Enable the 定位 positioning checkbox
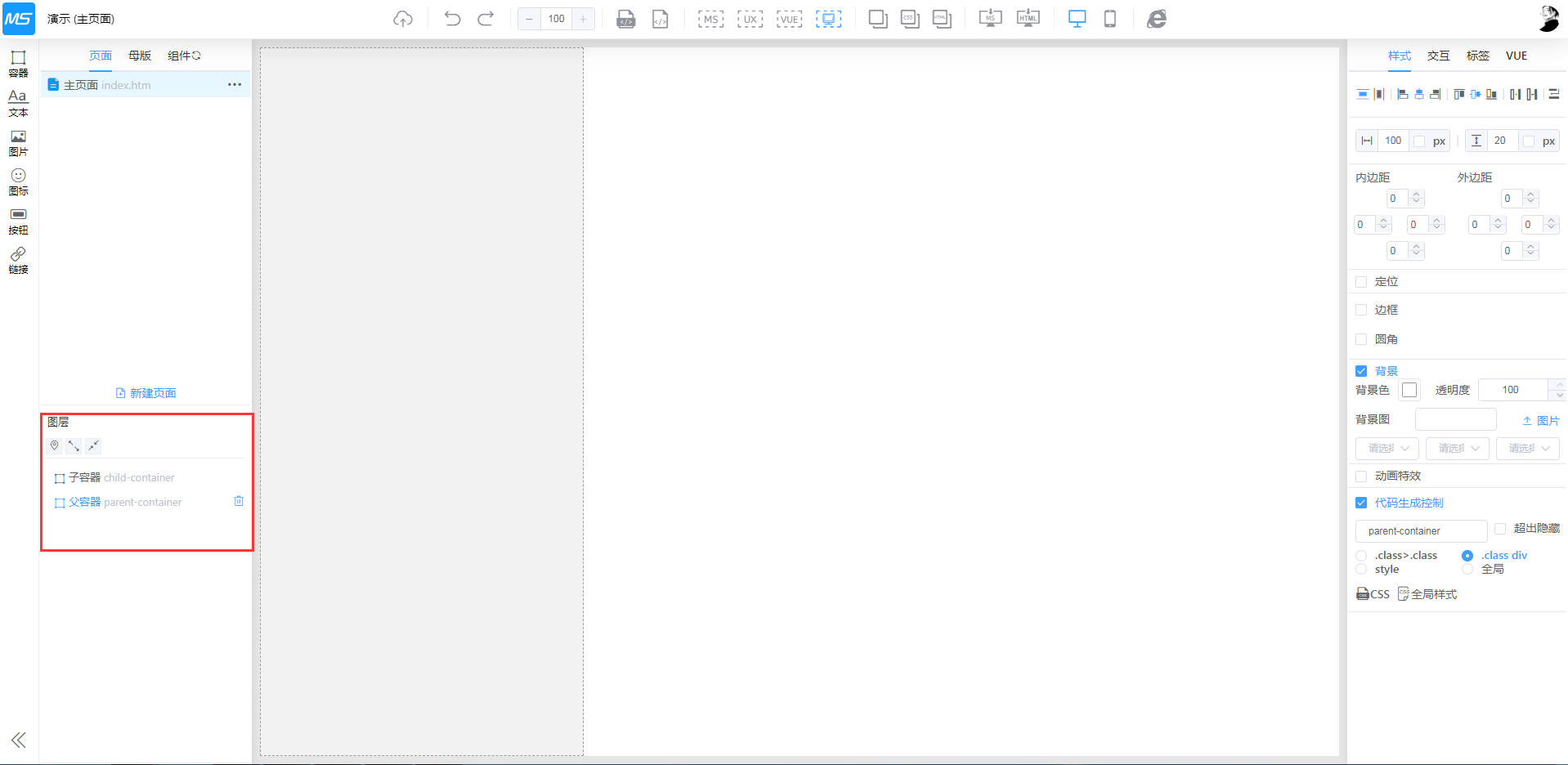Viewport: 1568px width, 765px height. pyautogui.click(x=1361, y=282)
